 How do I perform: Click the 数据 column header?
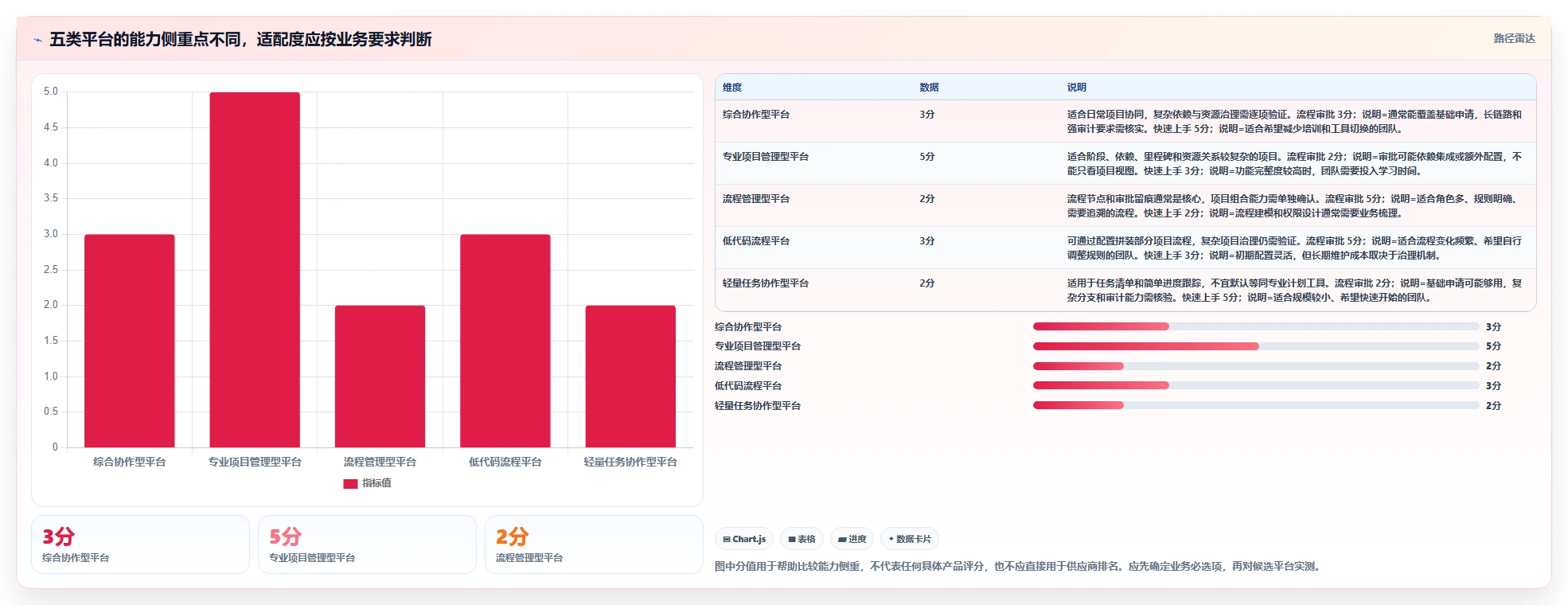pos(929,88)
